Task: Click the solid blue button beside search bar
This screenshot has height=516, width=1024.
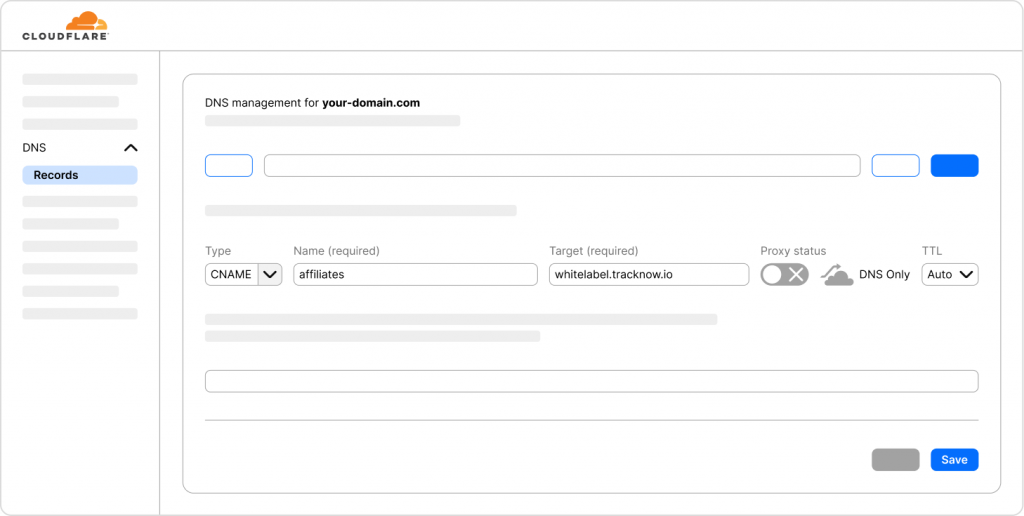Action: tap(954, 166)
